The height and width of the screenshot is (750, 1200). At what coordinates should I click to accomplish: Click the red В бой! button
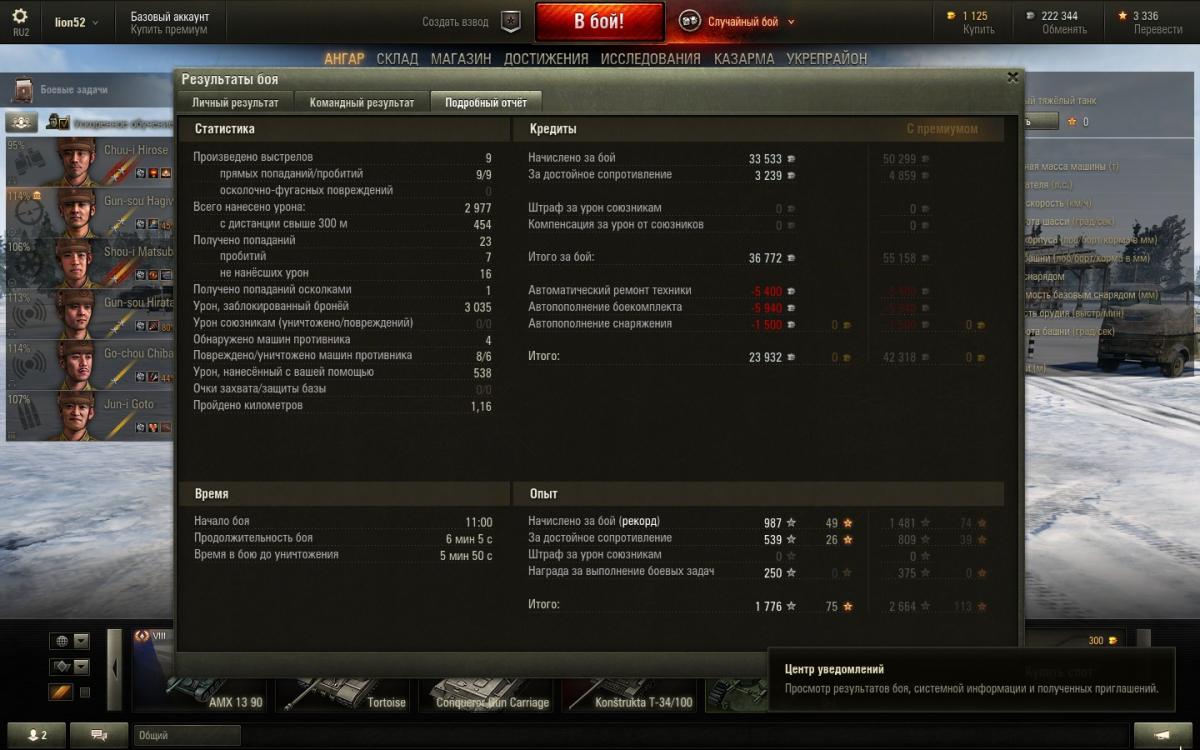pyautogui.click(x=600, y=22)
